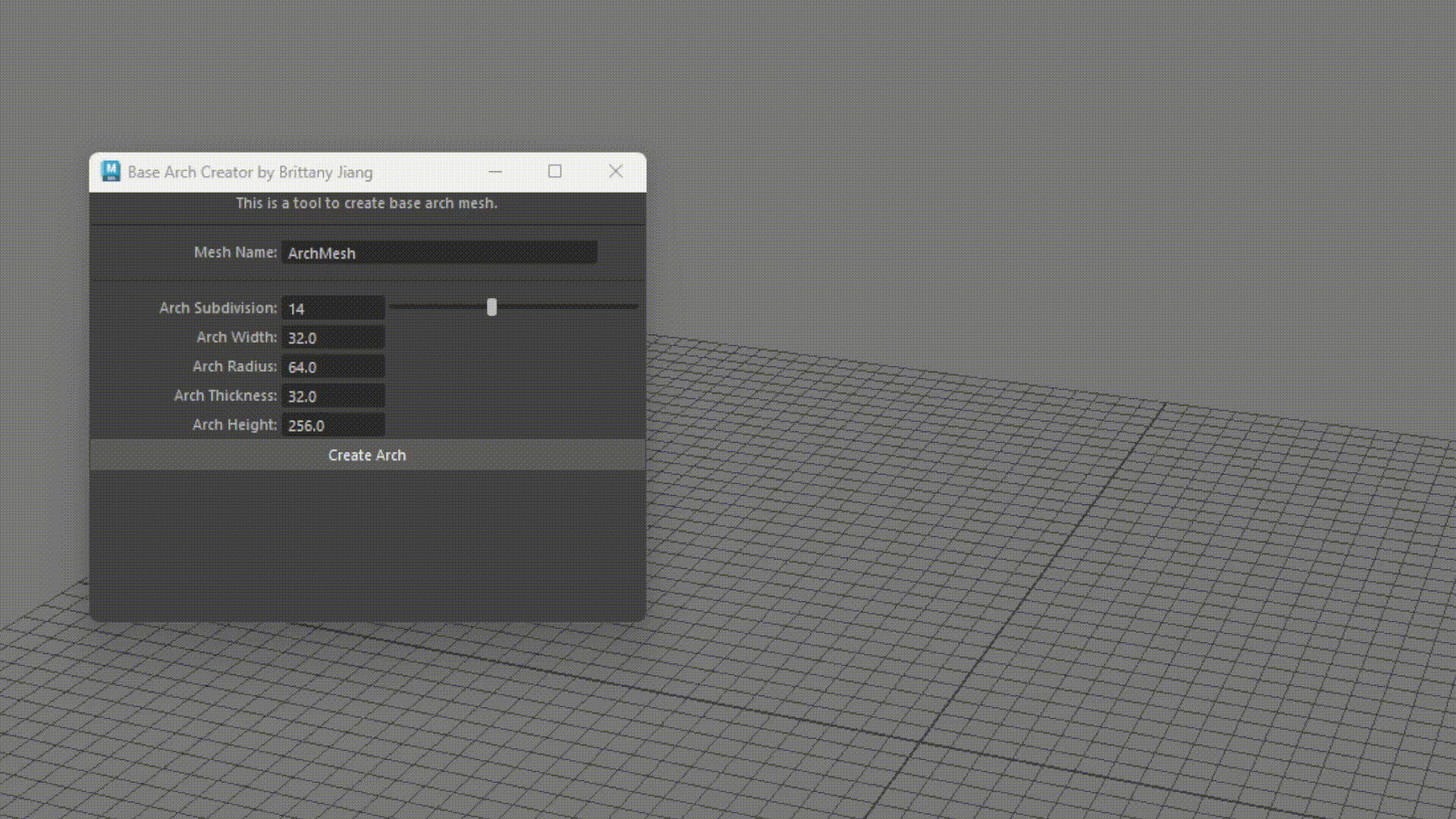Image resolution: width=1456 pixels, height=819 pixels.
Task: Minimize the Base Arch Creator window
Action: (495, 172)
